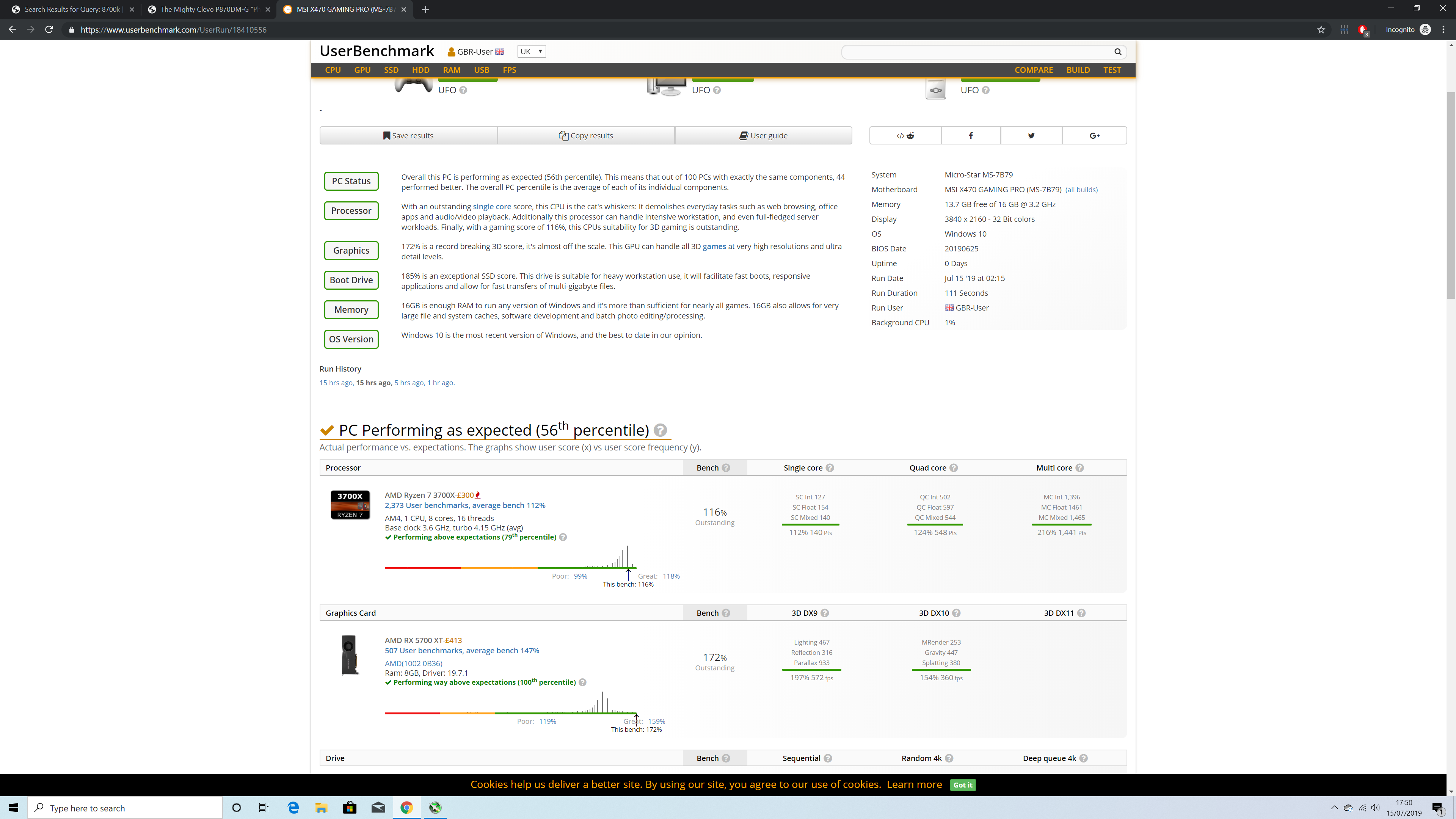
Task: Click the browser address bar URL
Action: (173, 30)
